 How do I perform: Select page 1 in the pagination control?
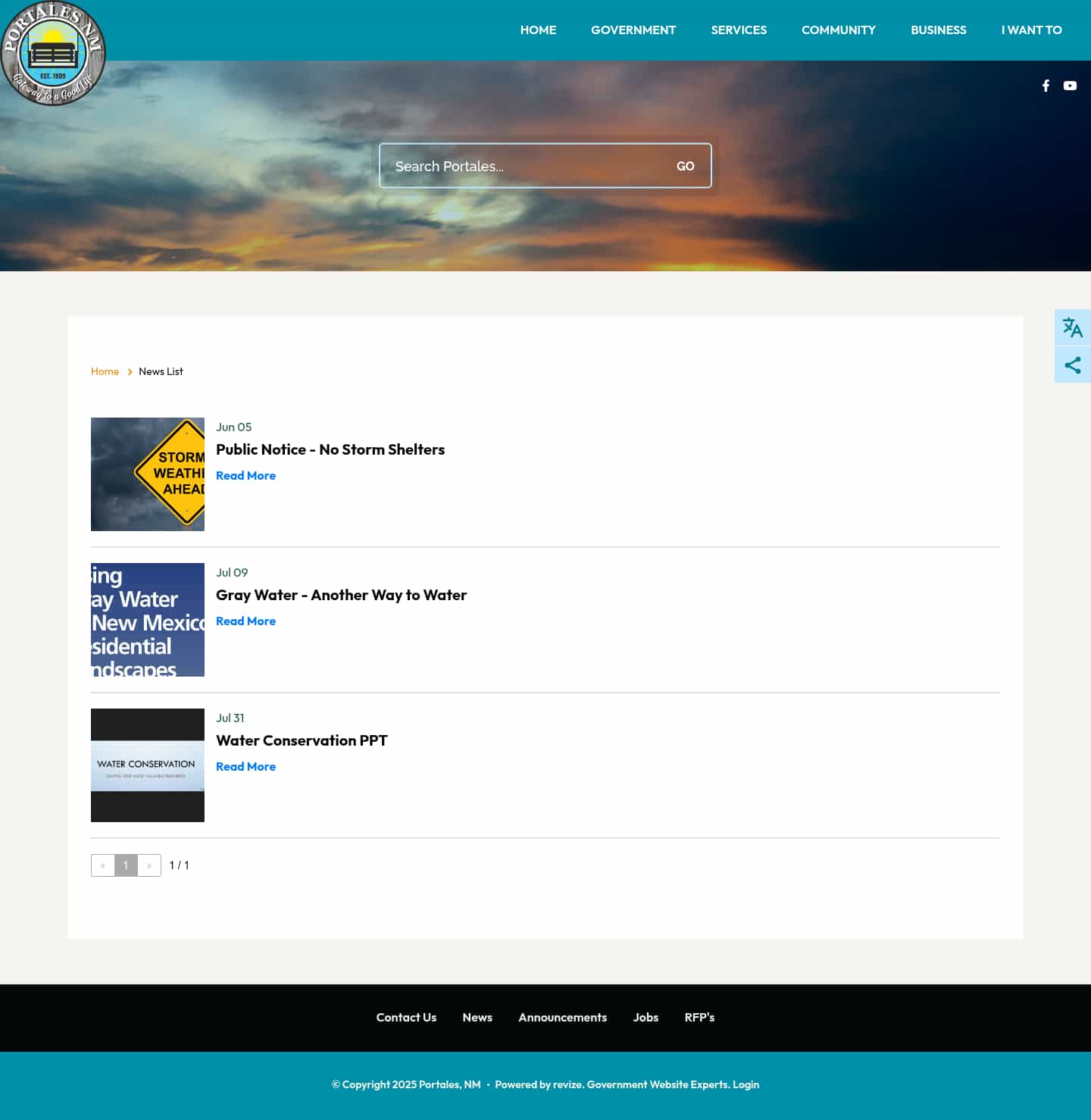tap(126, 865)
